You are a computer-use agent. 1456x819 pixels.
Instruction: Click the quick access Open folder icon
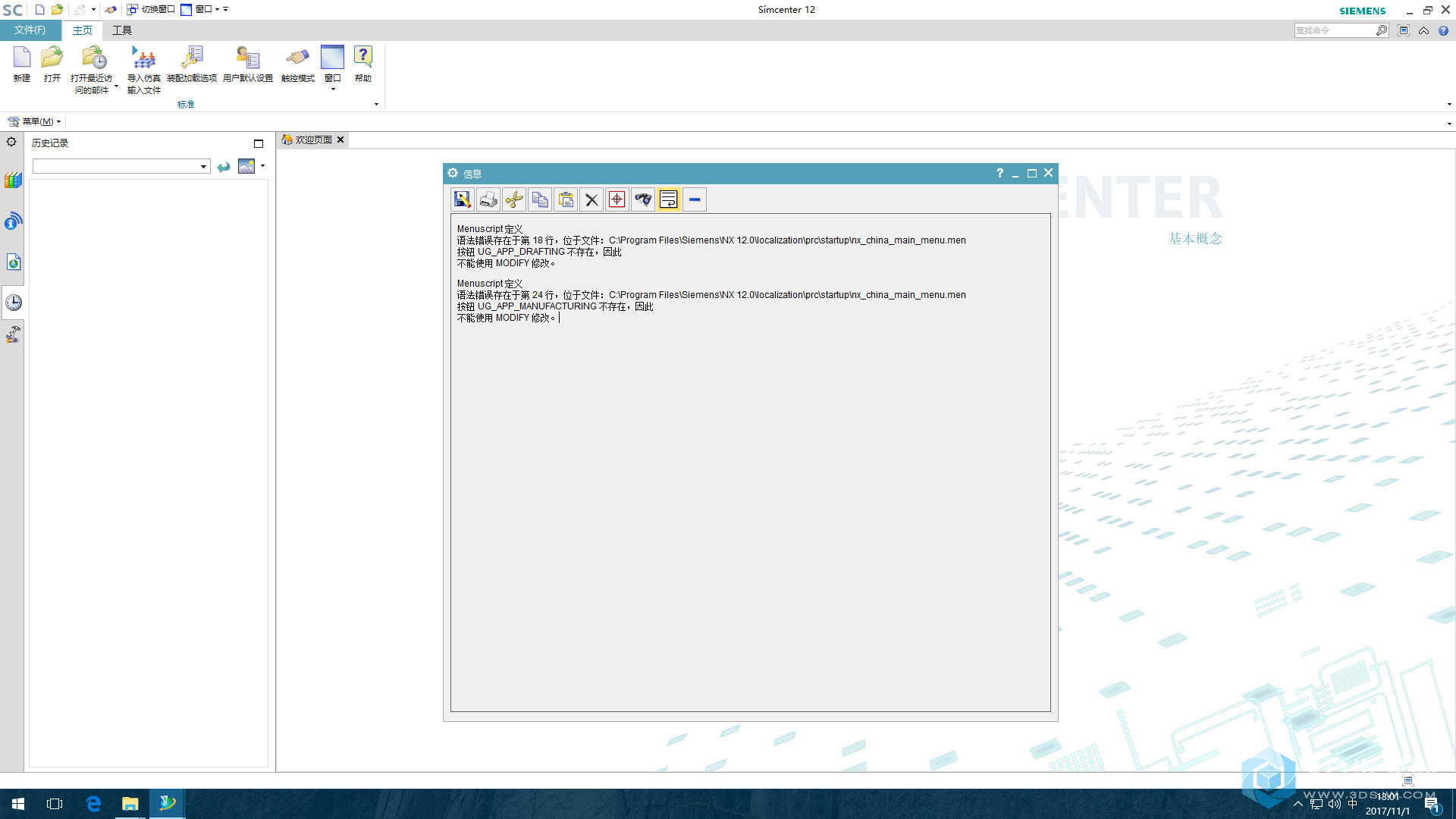57,10
